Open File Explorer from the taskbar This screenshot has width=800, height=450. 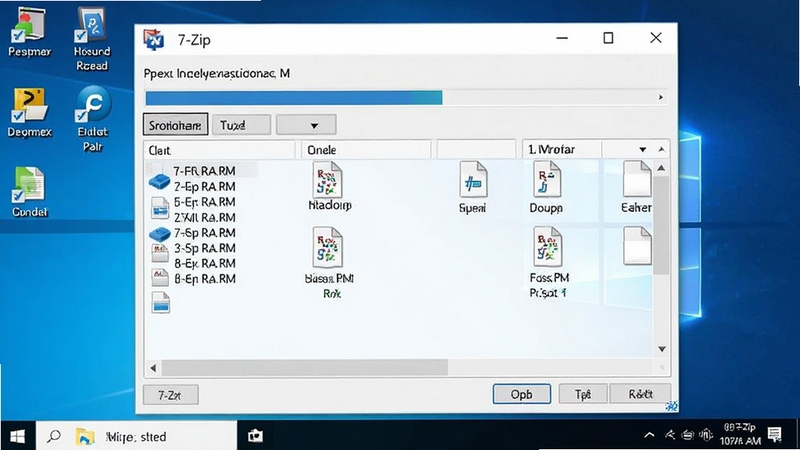tap(85, 437)
